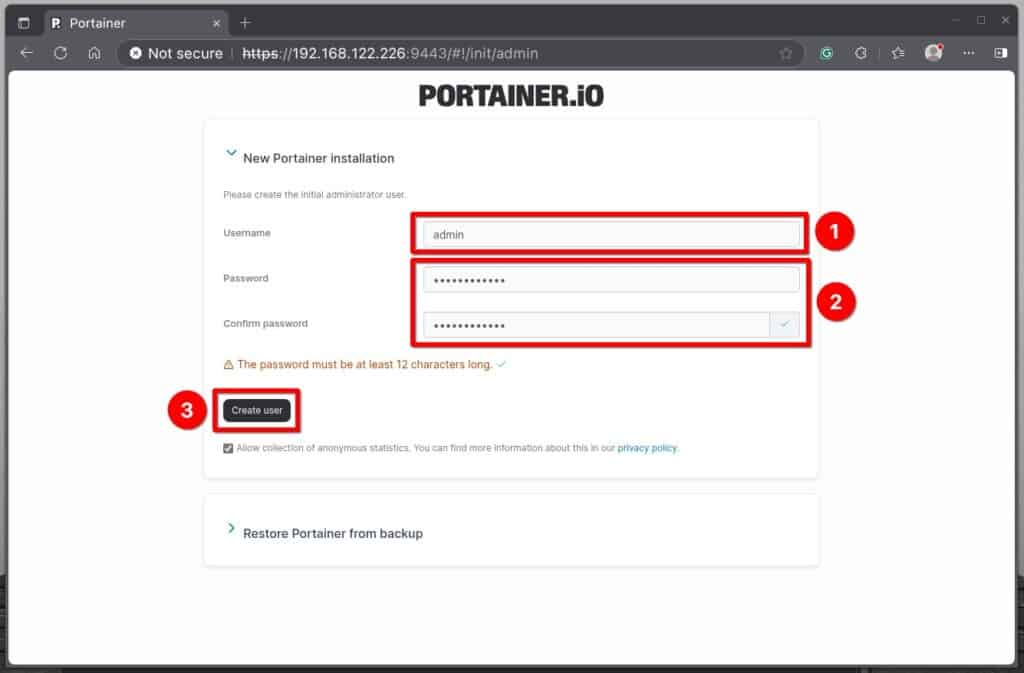
Task: Open a new tab with the plus icon
Action: (x=245, y=23)
